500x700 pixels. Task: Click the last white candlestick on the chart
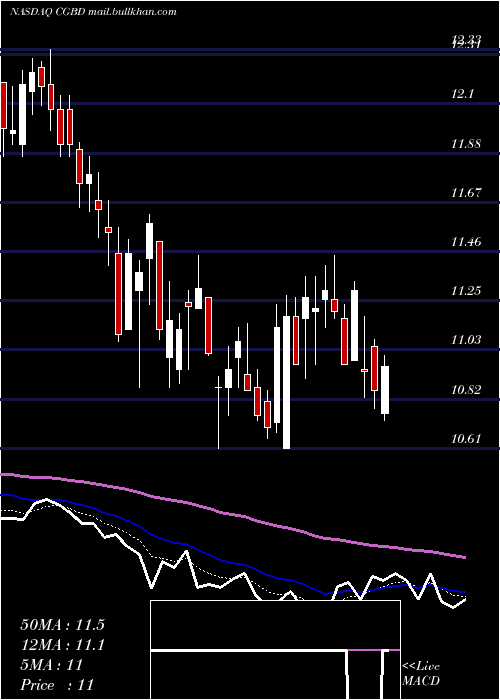(385, 390)
